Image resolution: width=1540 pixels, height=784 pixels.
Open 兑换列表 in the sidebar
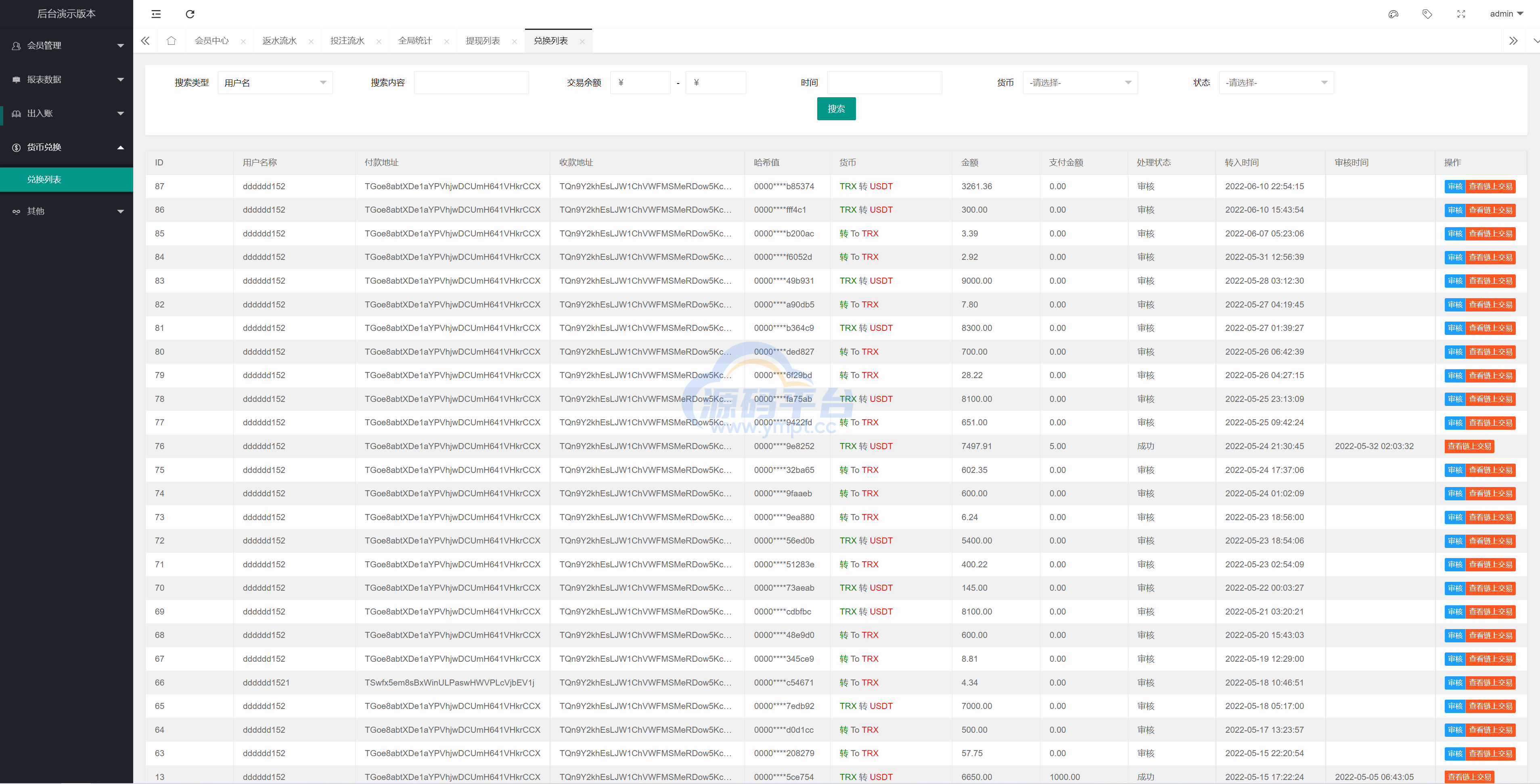(66, 179)
